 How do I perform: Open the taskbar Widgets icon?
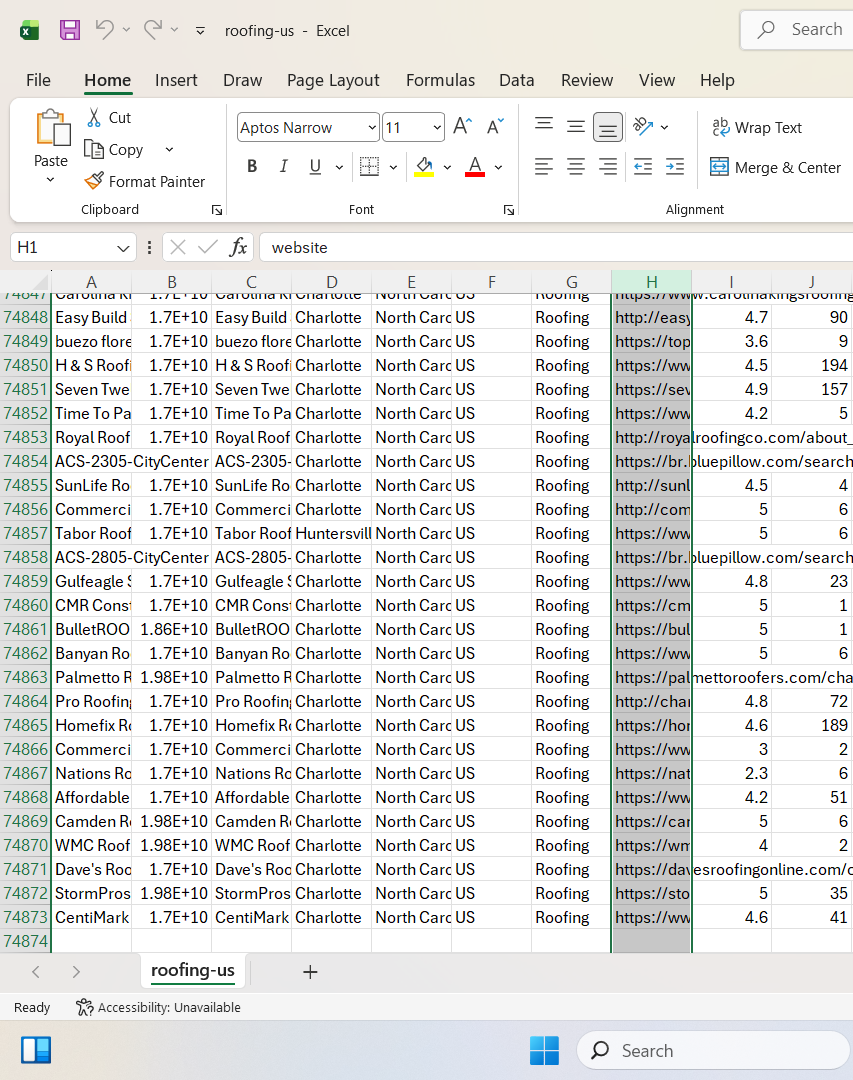[x=36, y=1050]
